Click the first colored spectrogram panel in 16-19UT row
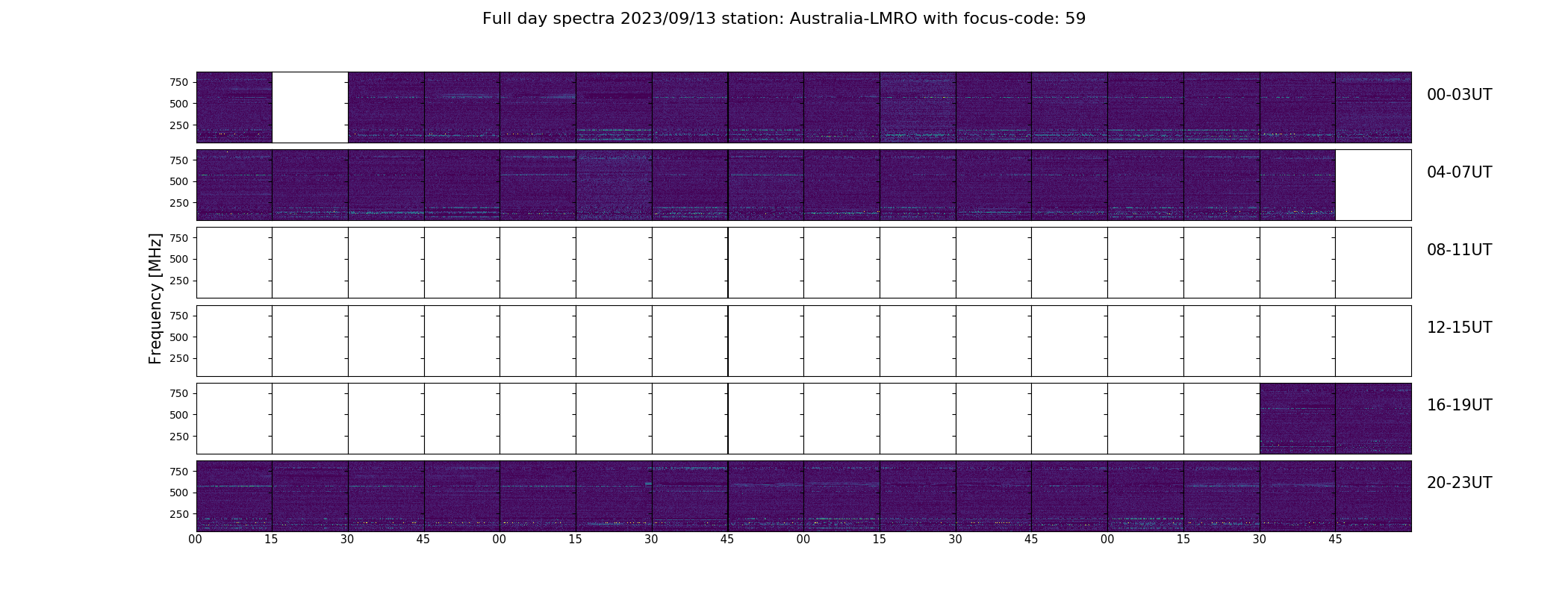 pos(1297,419)
